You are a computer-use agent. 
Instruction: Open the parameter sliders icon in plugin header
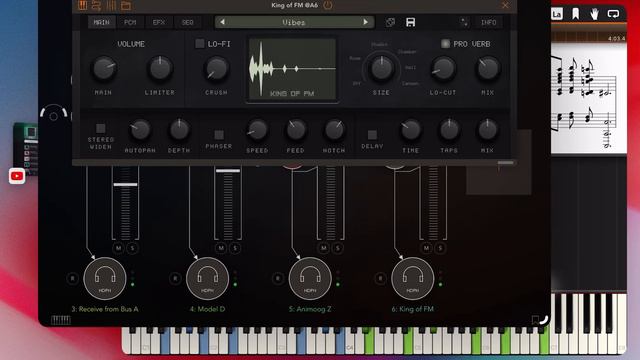click(x=111, y=5)
